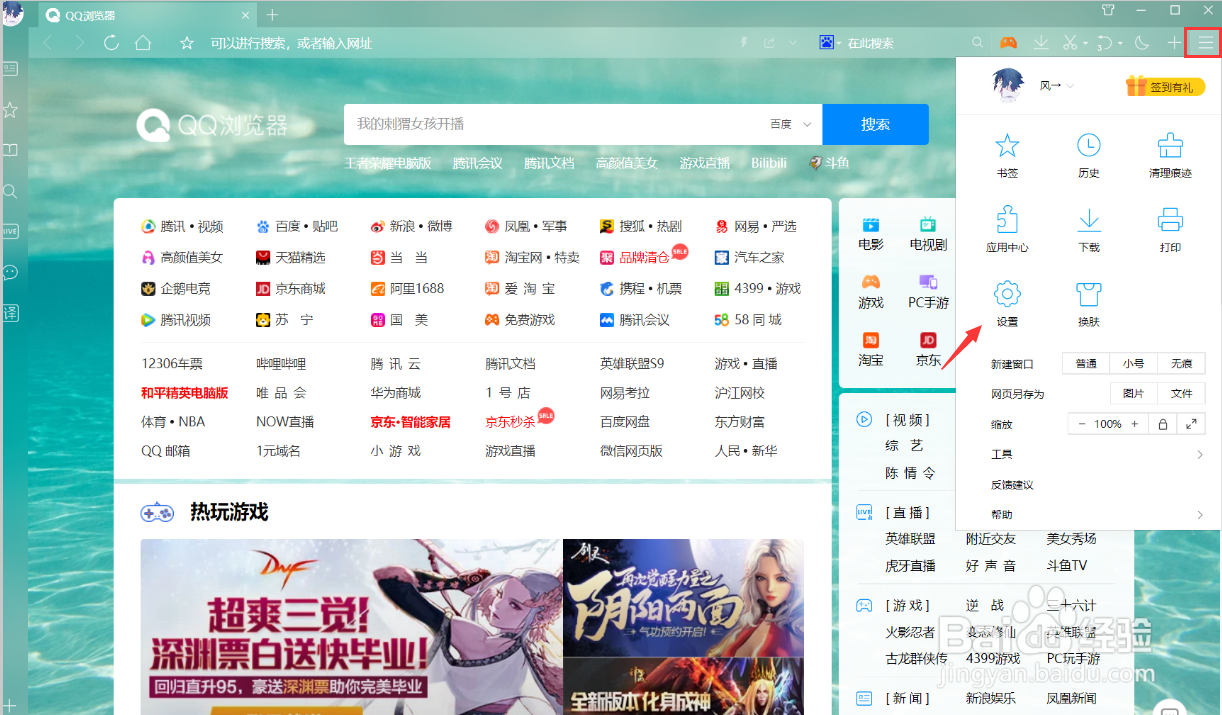
Task: Open the sidebar reading book icon
Action: click(10, 150)
